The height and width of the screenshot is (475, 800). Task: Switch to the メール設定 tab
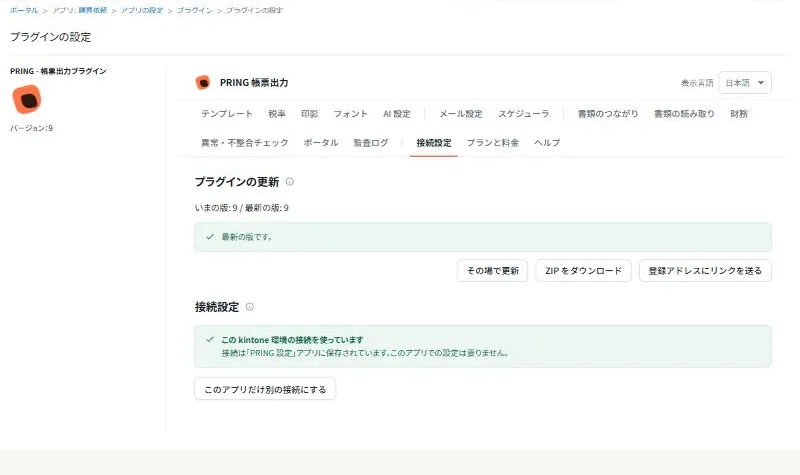pyautogui.click(x=461, y=114)
